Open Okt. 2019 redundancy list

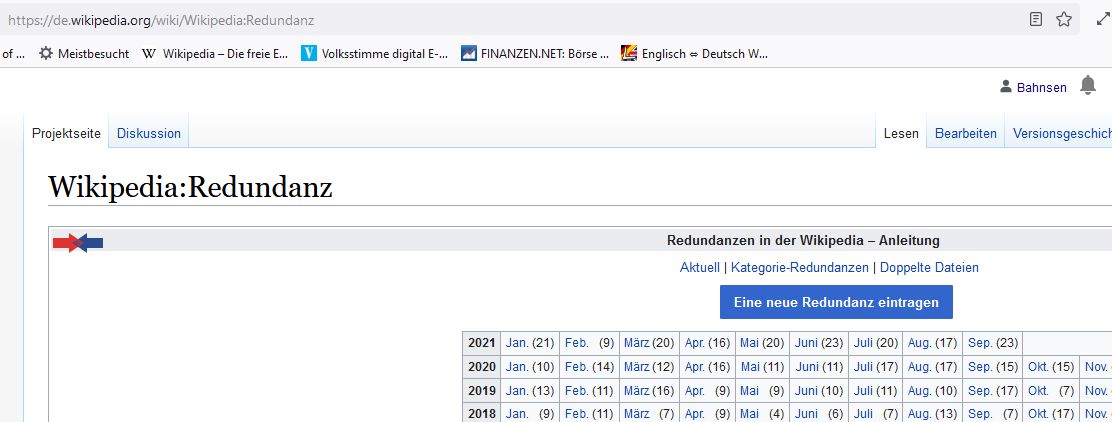1038,390
